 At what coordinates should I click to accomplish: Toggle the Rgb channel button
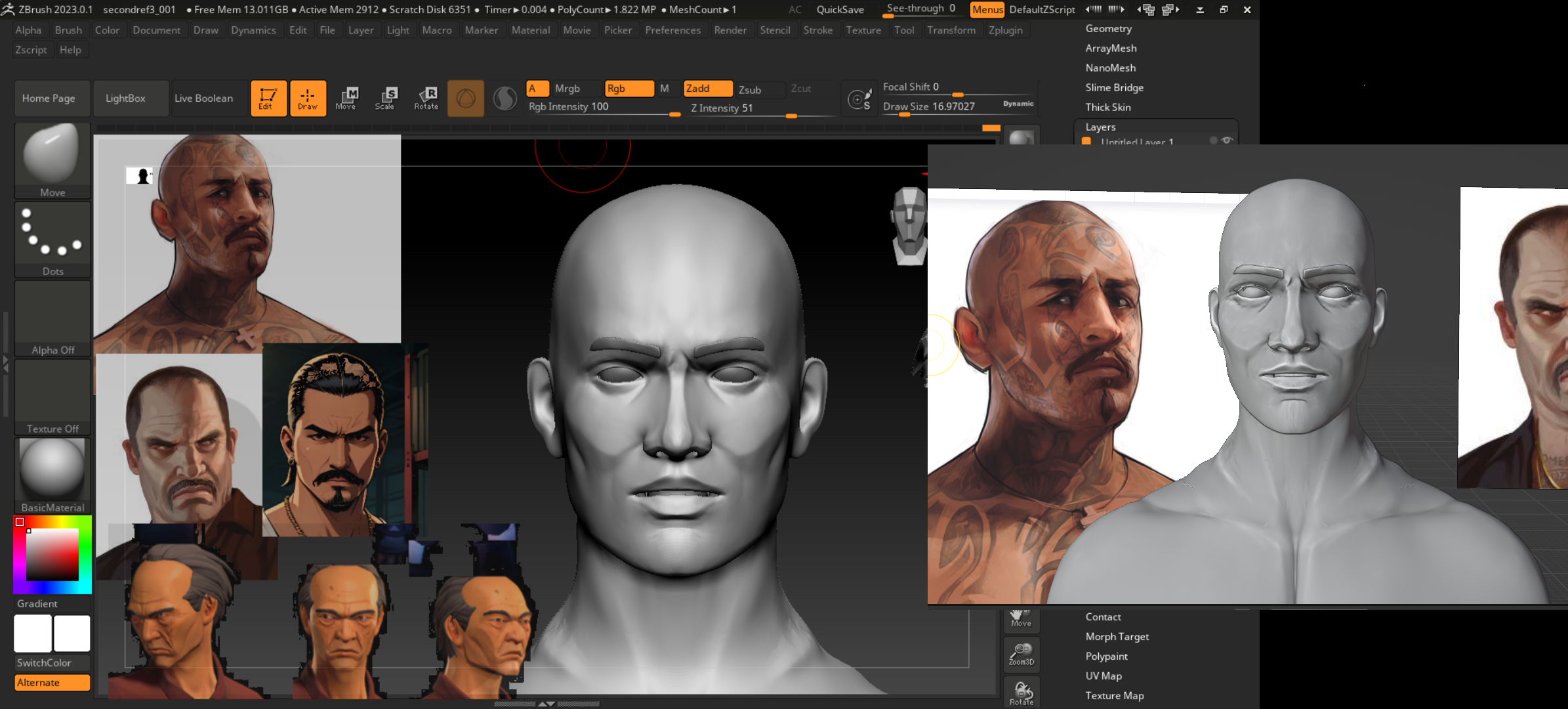pyautogui.click(x=628, y=89)
